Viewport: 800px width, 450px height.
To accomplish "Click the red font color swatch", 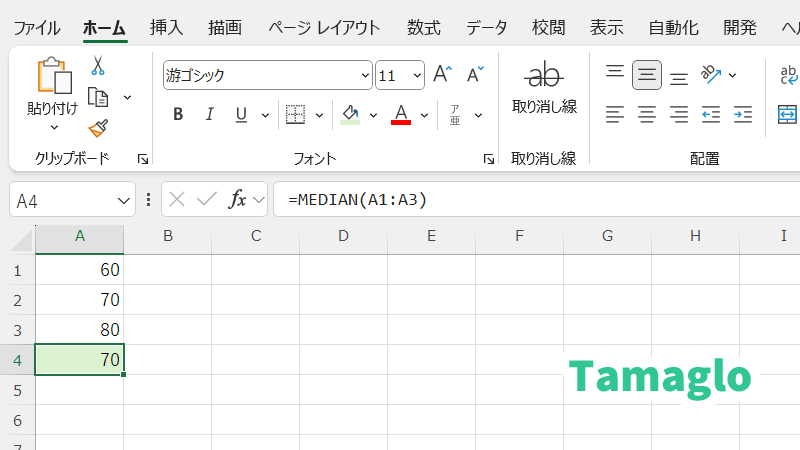I will tap(401, 114).
